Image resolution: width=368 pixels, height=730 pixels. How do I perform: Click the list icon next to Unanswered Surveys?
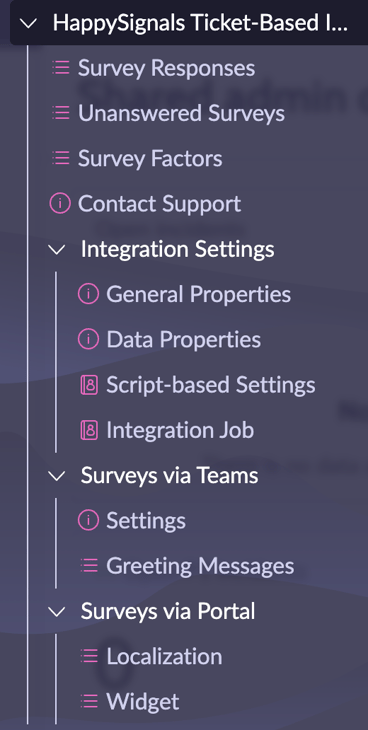(61, 113)
